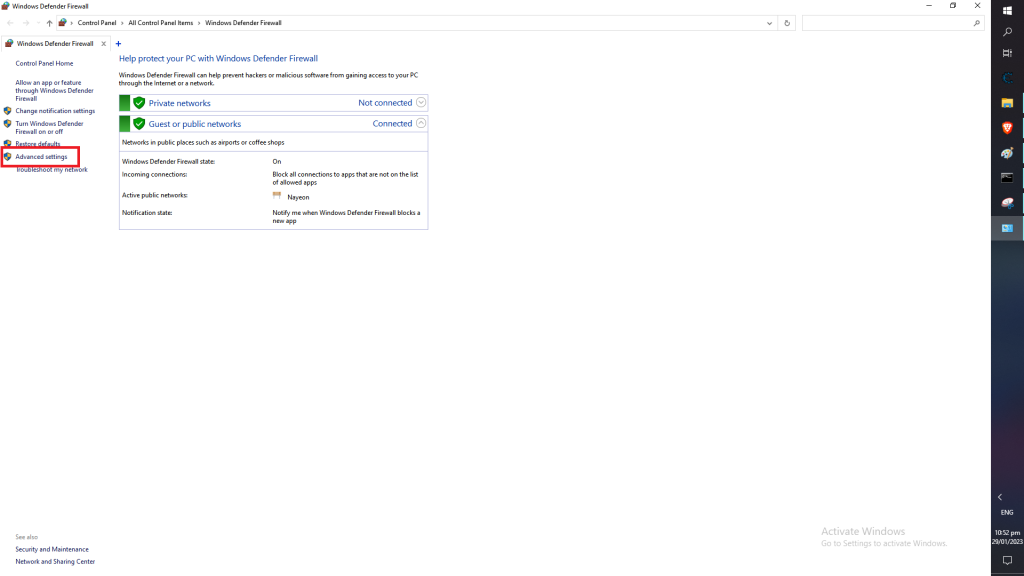The image size is (1024, 576).
Task: Open taskbar search magnifier
Action: click(x=1007, y=31)
